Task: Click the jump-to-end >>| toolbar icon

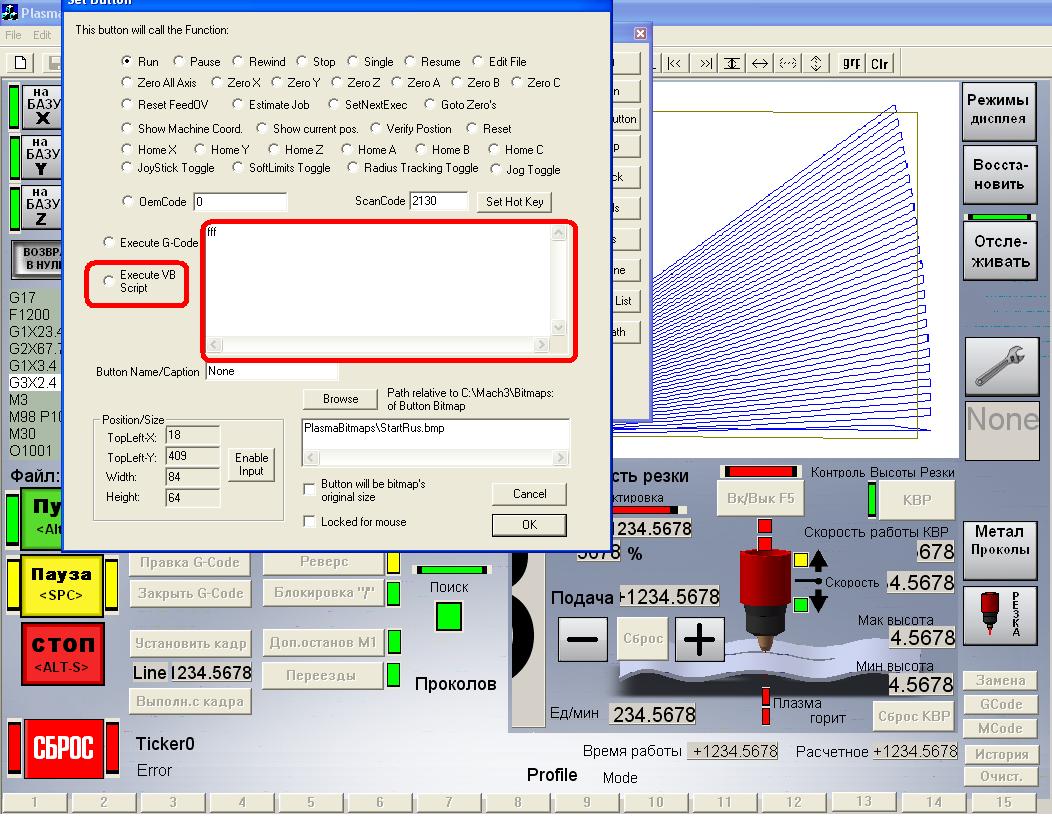Action: click(x=705, y=64)
